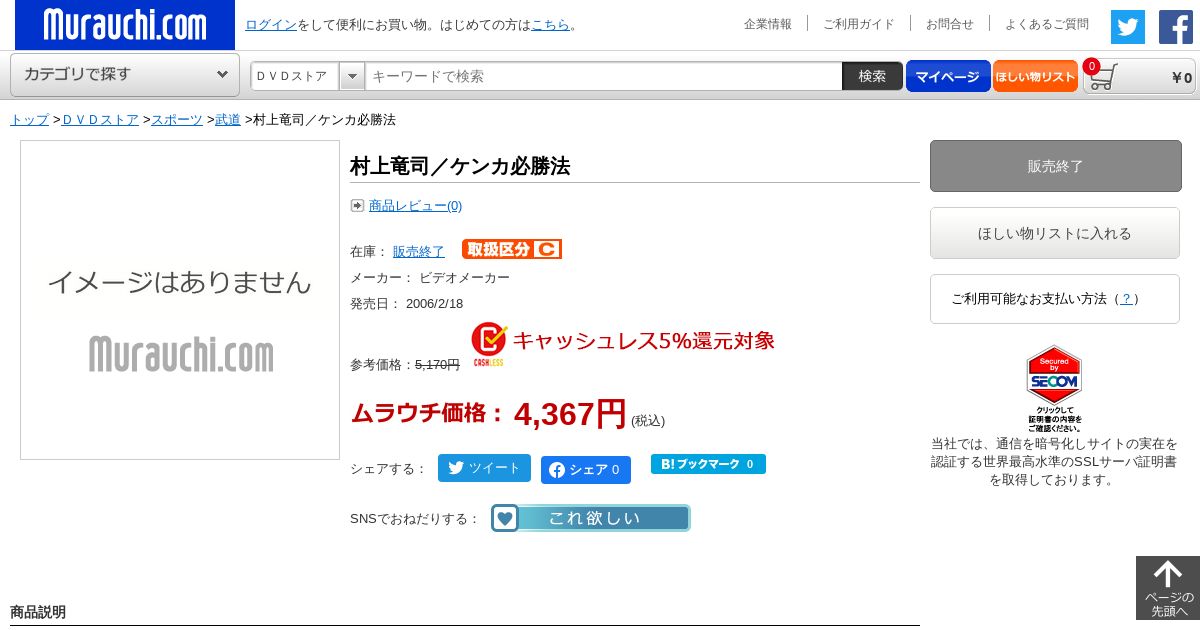Click the 検索 search button
Image resolution: width=1200 pixels, height=630 pixels.
pos(873,76)
